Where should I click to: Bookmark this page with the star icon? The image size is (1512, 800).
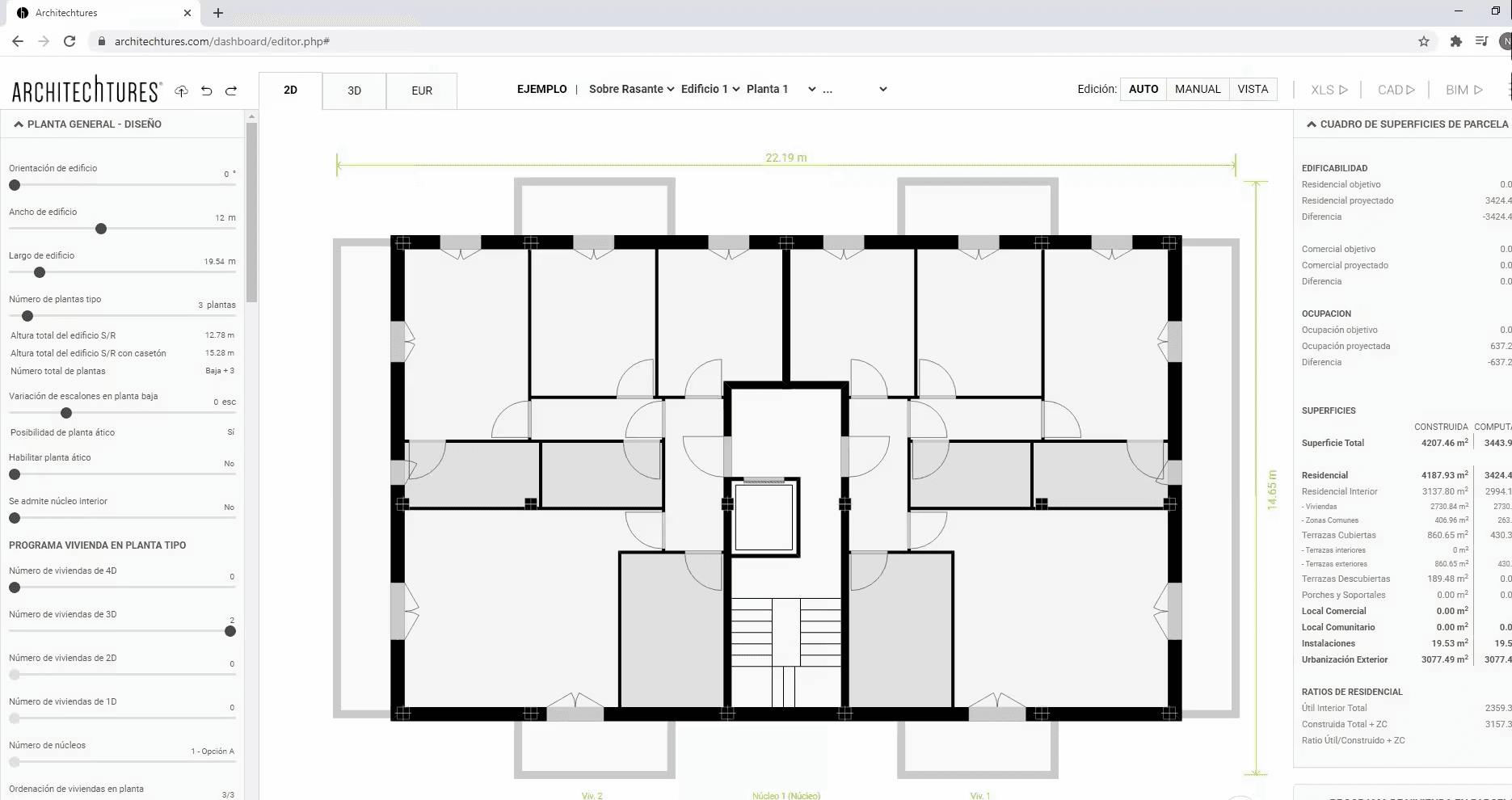(1424, 41)
